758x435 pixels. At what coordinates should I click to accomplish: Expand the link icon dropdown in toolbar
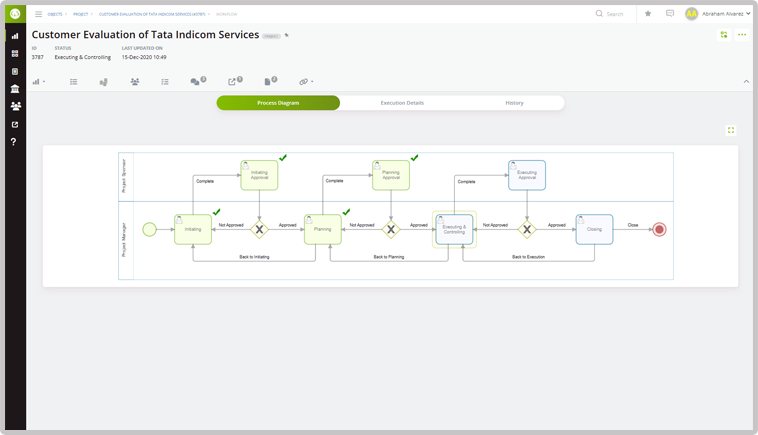[x=306, y=82]
